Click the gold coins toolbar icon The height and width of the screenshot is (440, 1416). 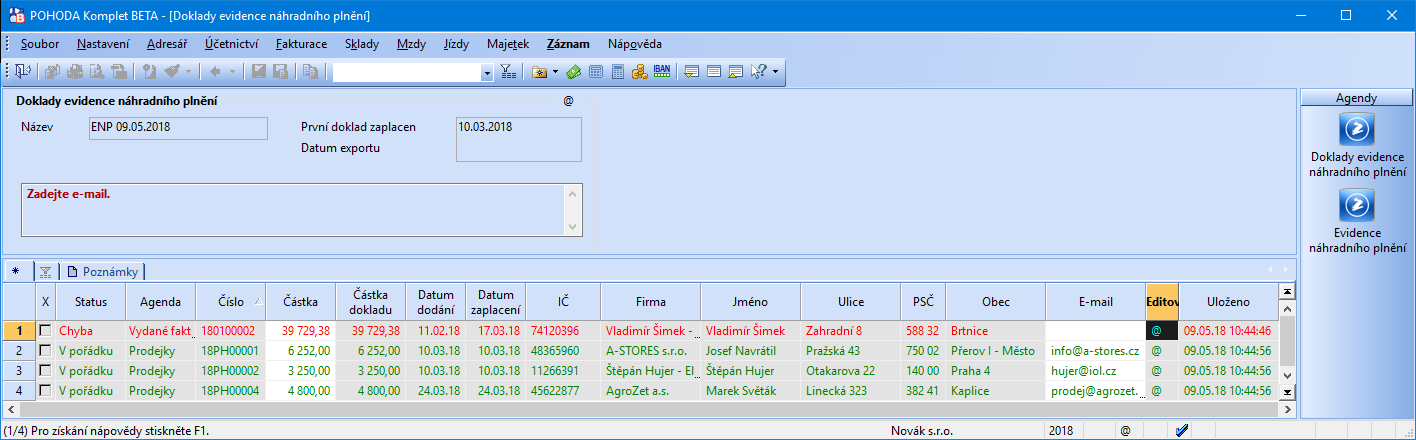point(639,71)
